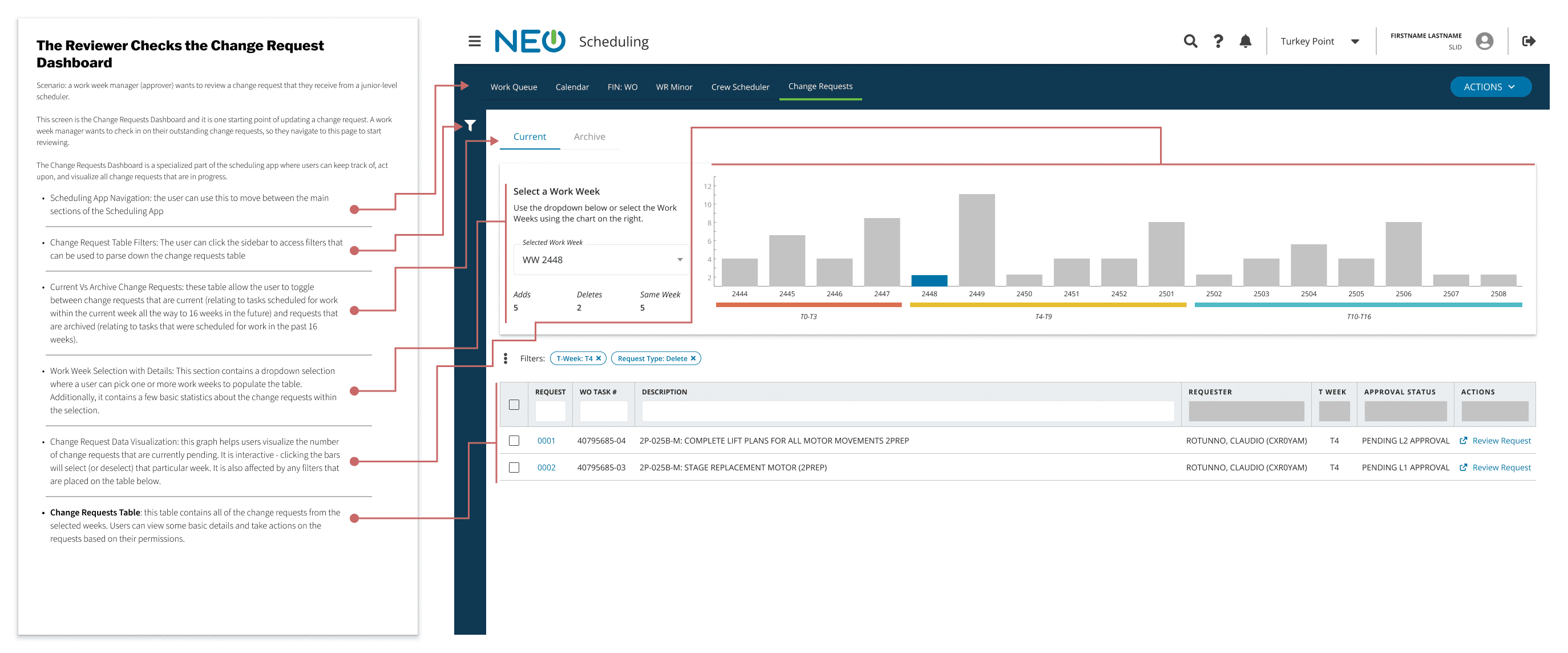
Task: Open the sidebar filter funnel icon
Action: (470, 126)
